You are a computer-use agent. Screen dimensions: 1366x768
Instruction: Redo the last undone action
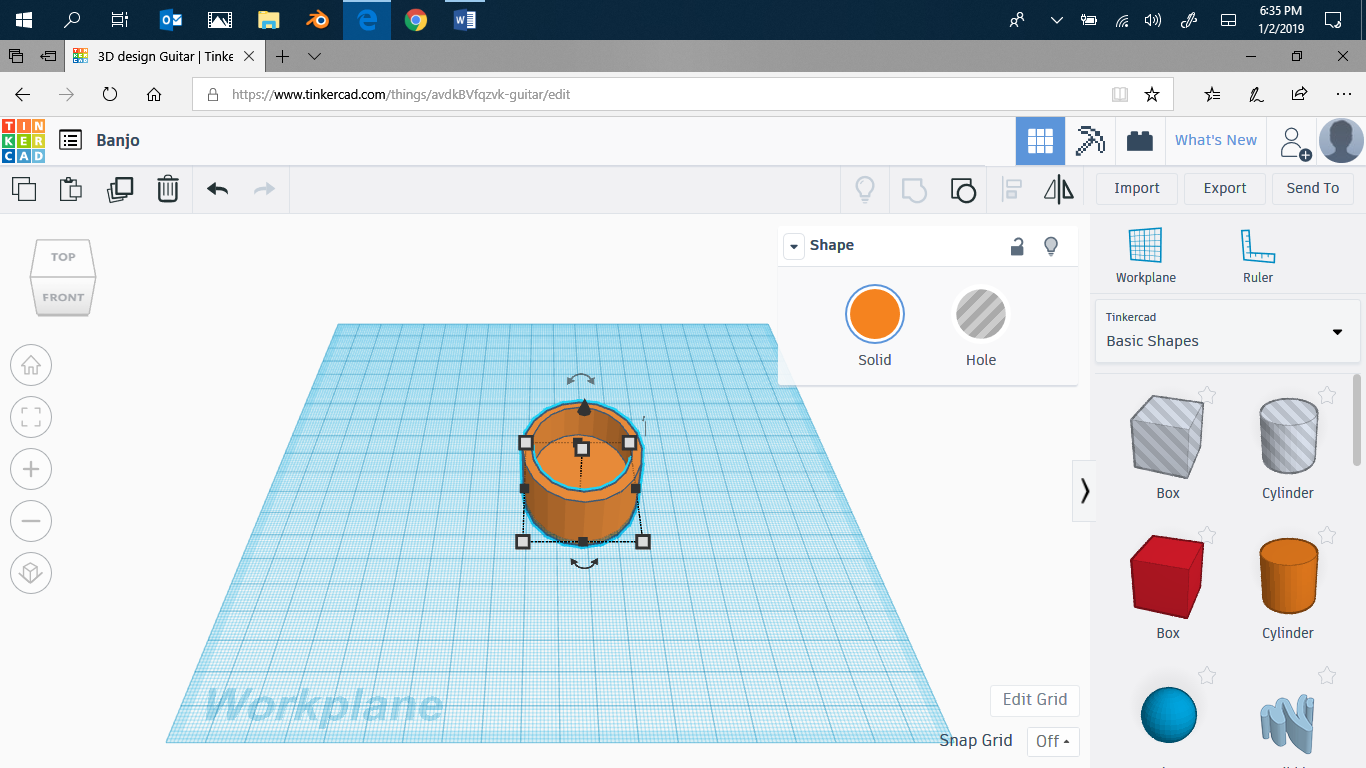(x=264, y=189)
